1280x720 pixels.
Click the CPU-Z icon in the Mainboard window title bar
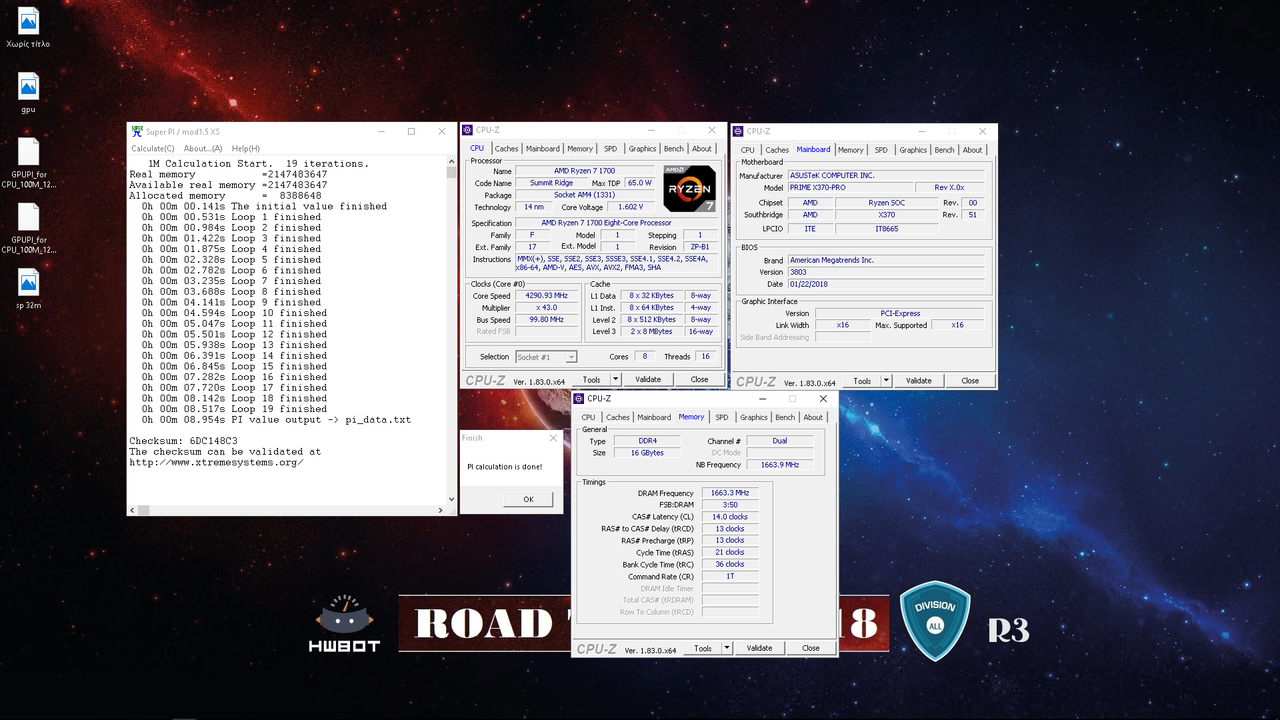click(x=739, y=131)
